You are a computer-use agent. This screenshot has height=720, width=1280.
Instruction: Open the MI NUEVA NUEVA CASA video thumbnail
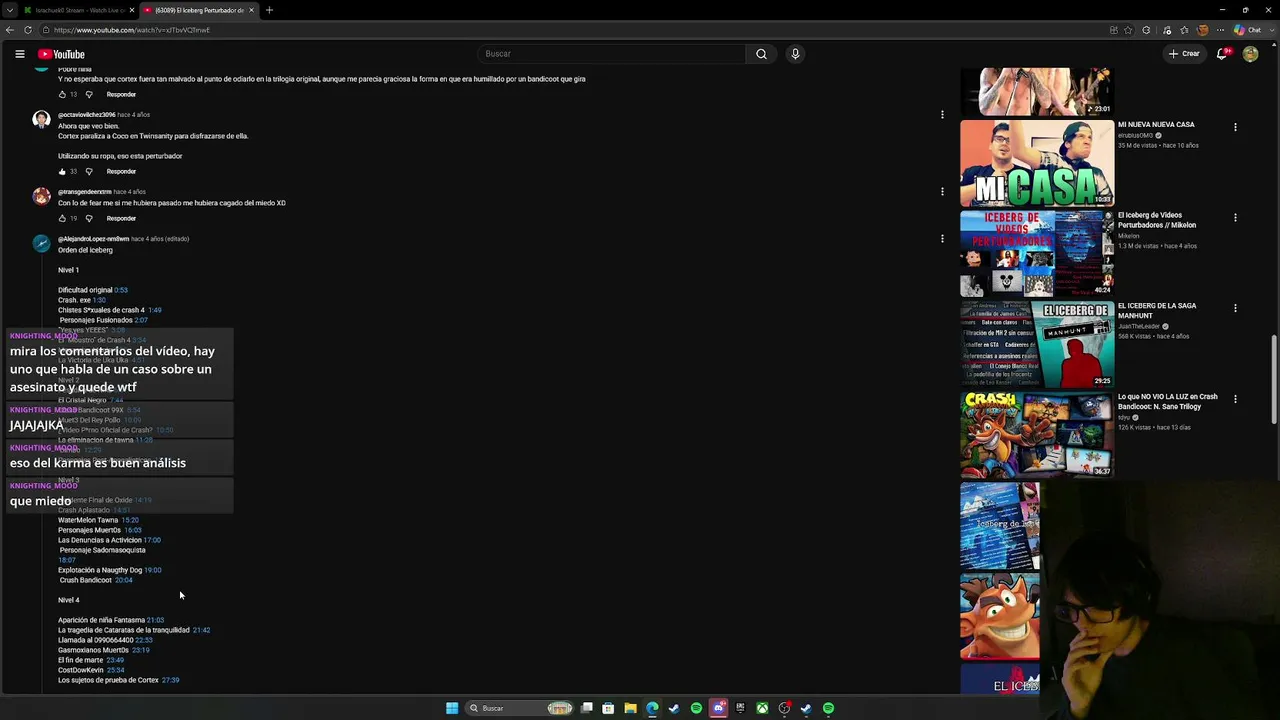[x=1037, y=163]
